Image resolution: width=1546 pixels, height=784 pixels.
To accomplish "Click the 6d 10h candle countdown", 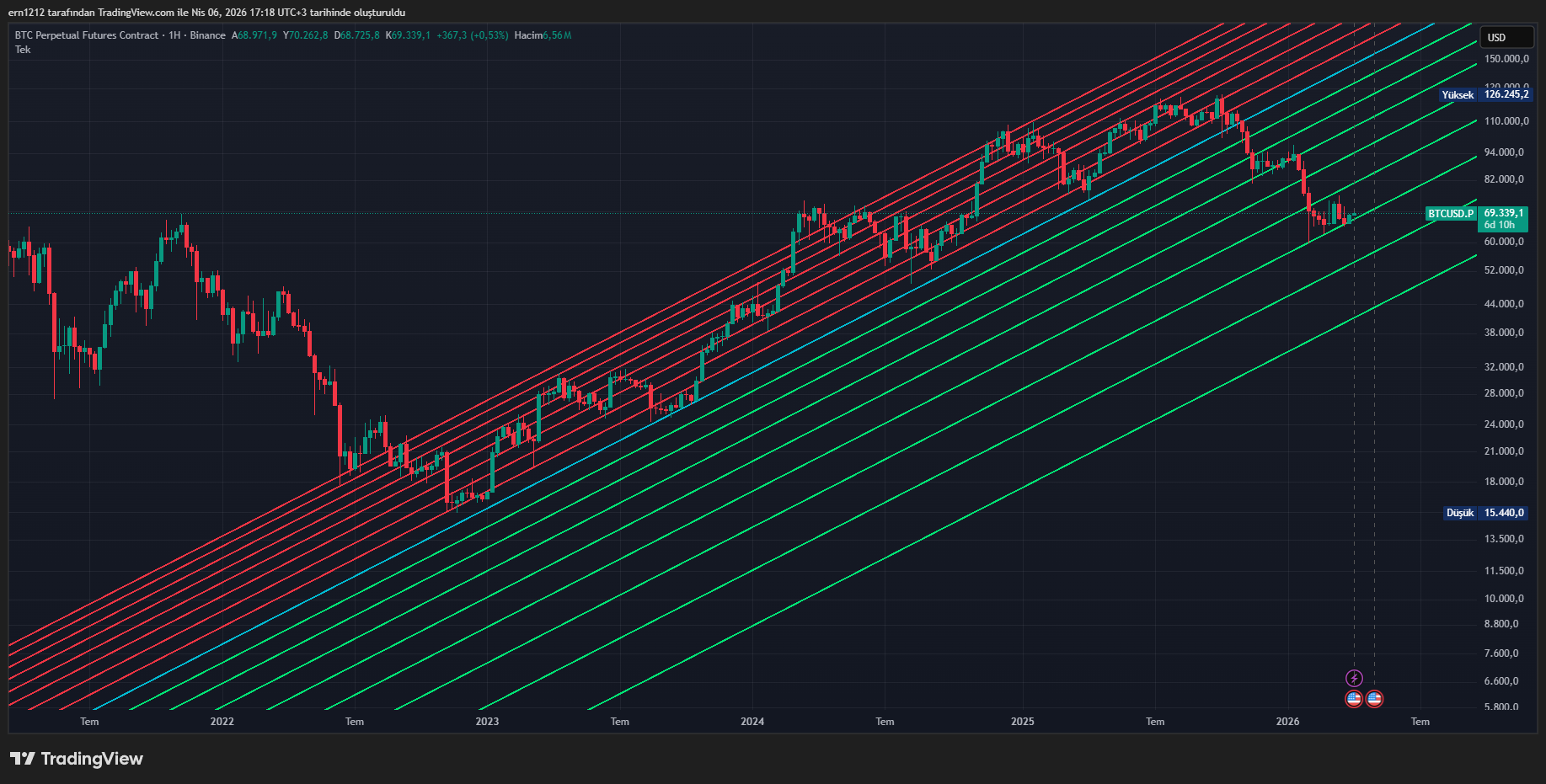I will coord(1500,225).
